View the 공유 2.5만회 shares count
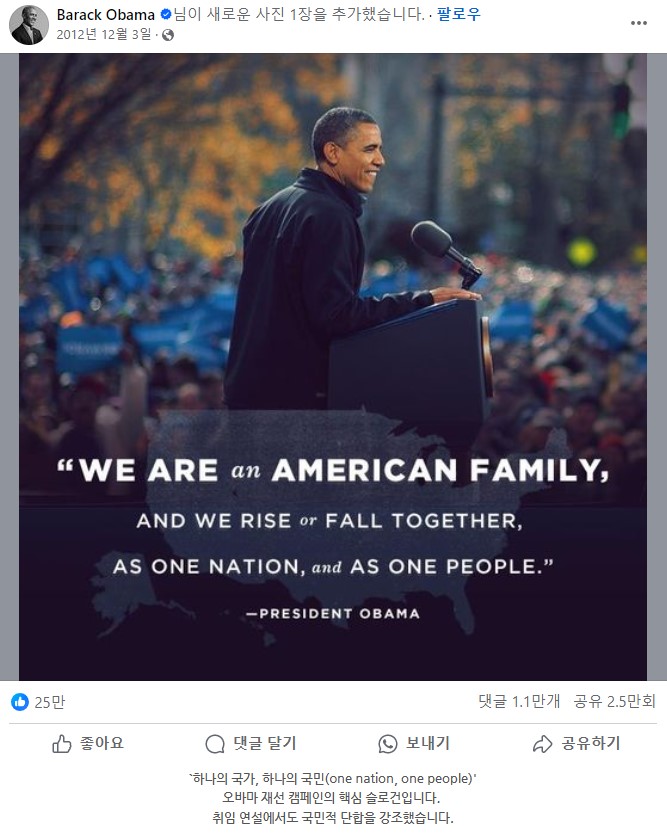This screenshot has height=840, width=667. [614, 701]
